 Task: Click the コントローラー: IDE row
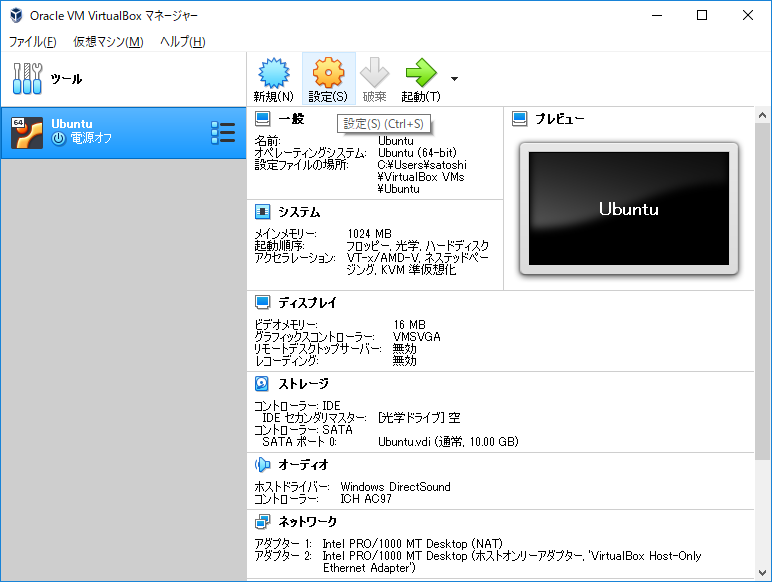[x=297, y=406]
